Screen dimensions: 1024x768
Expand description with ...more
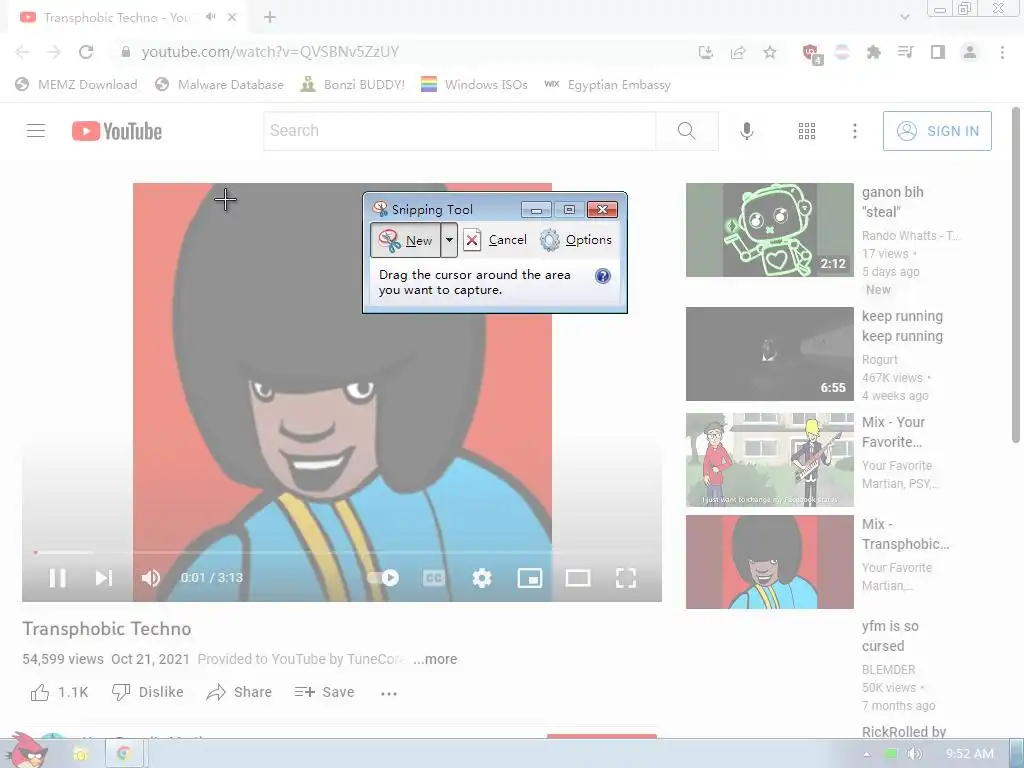(435, 660)
